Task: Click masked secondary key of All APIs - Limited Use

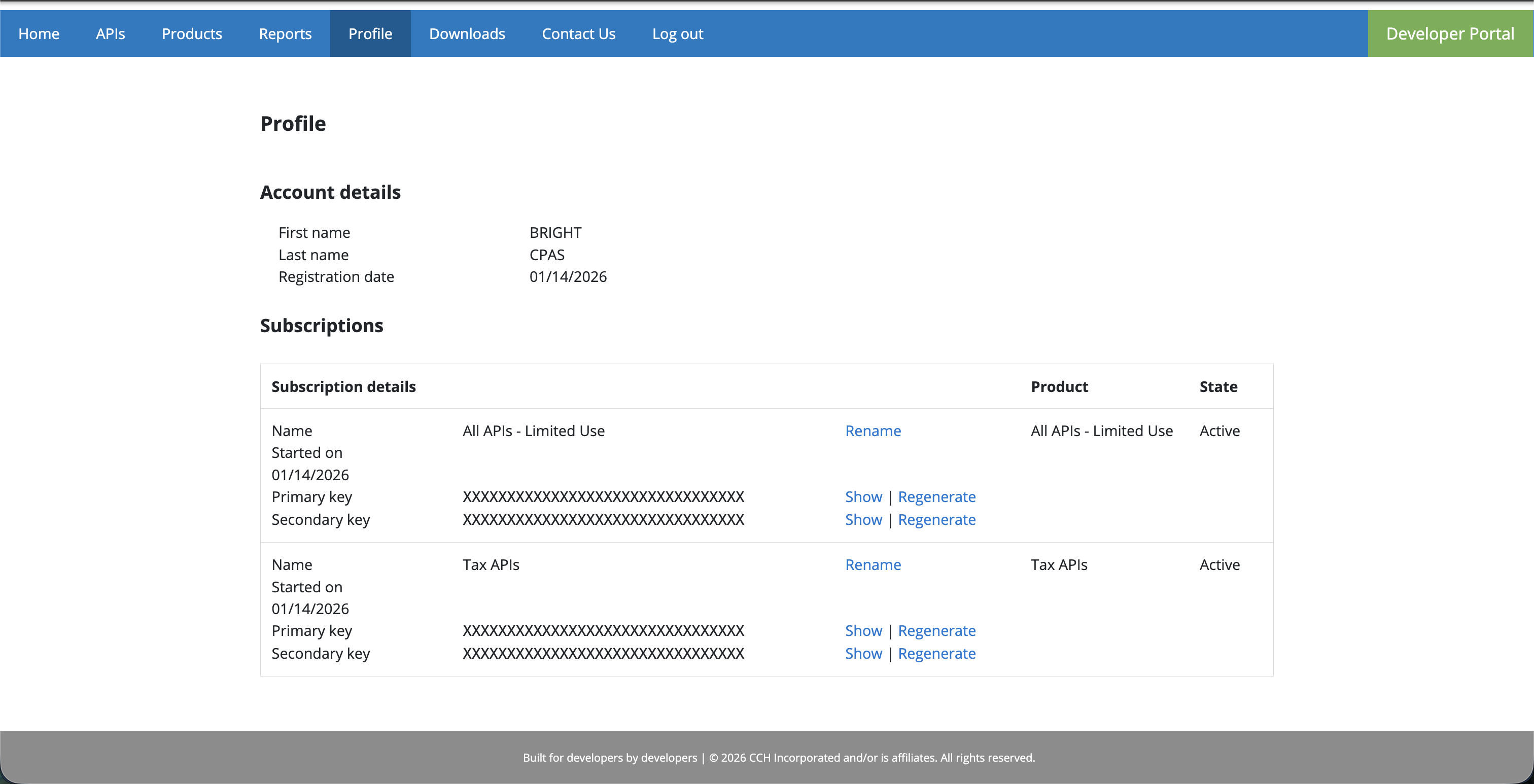Action: tap(603, 519)
